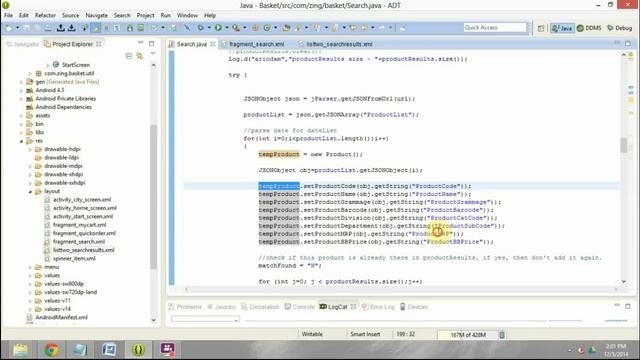
Task: Collapse the res folder
Action: pos(22,141)
